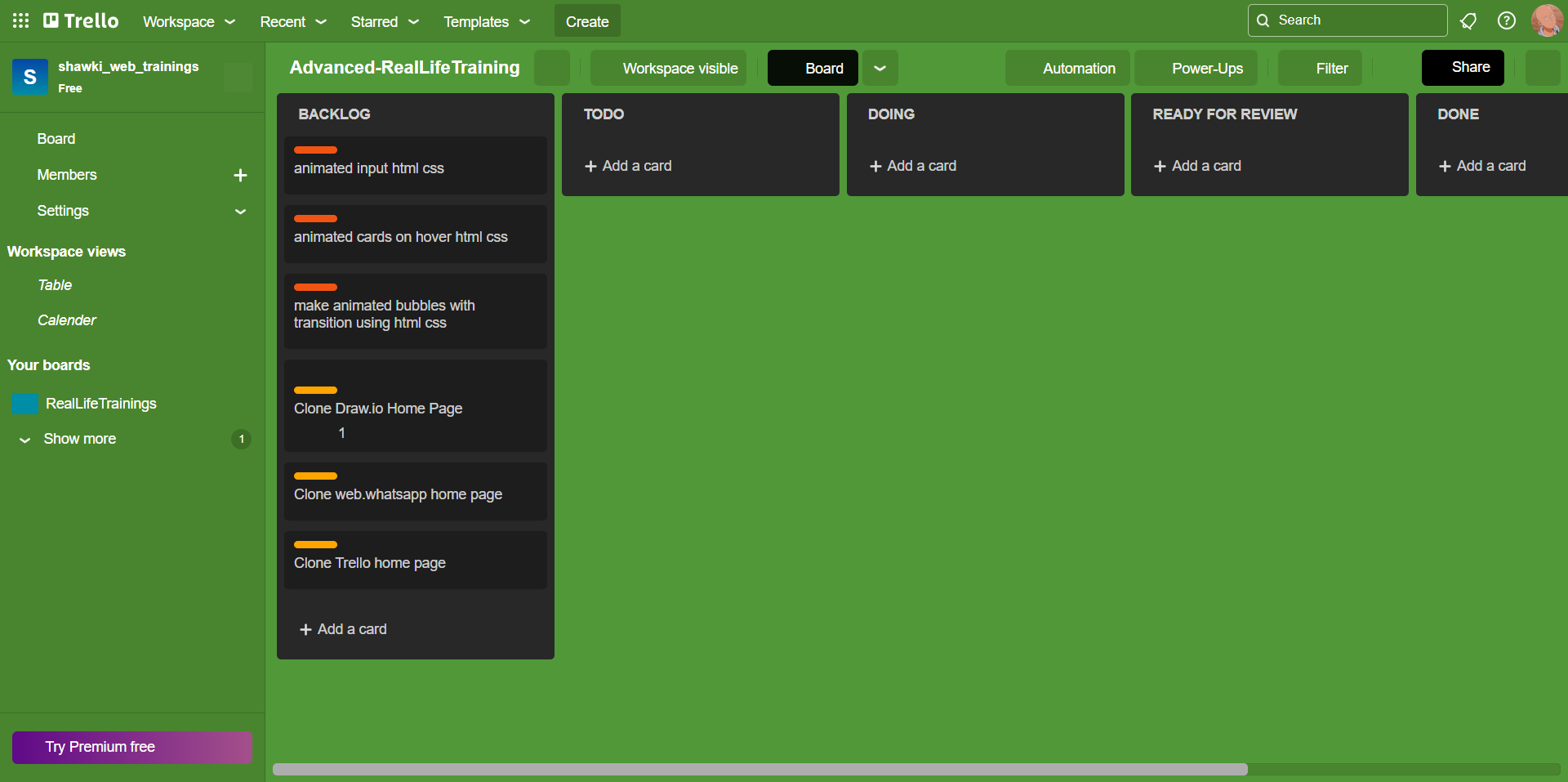Open the Templates menu
Viewport: 1568px width, 782px height.
coord(486,21)
